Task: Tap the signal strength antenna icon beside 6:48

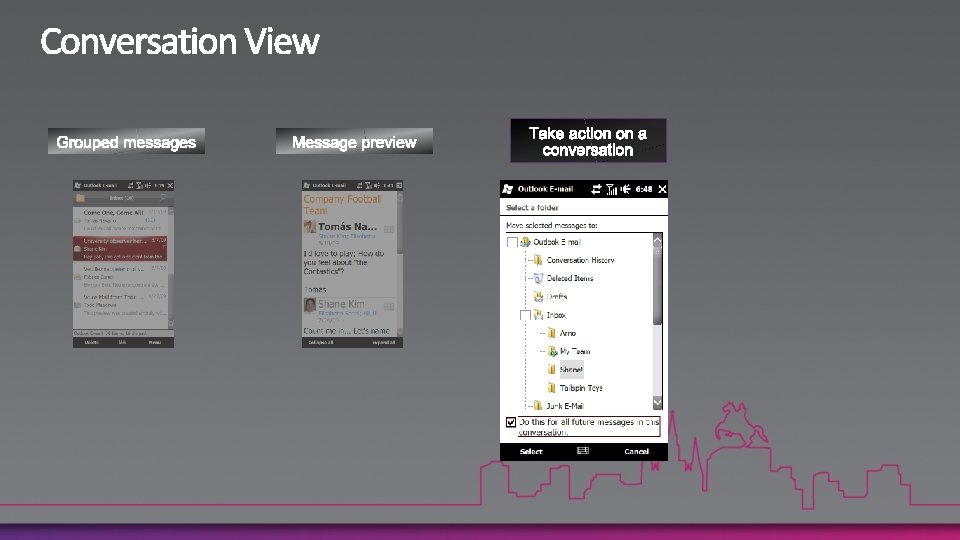Action: click(611, 189)
